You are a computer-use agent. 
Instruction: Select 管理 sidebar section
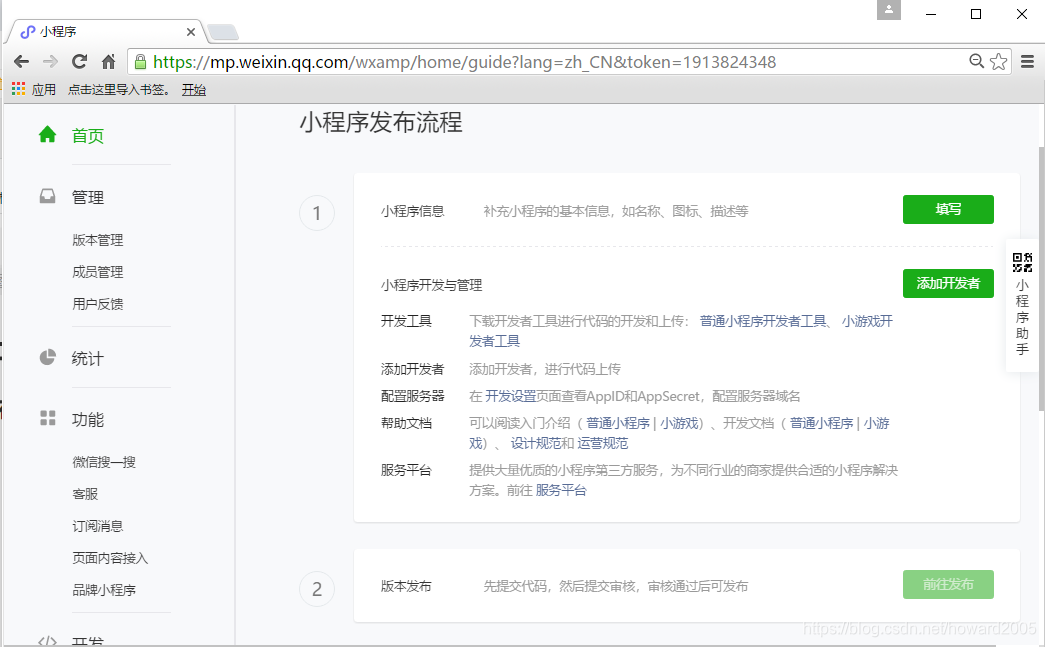88,197
